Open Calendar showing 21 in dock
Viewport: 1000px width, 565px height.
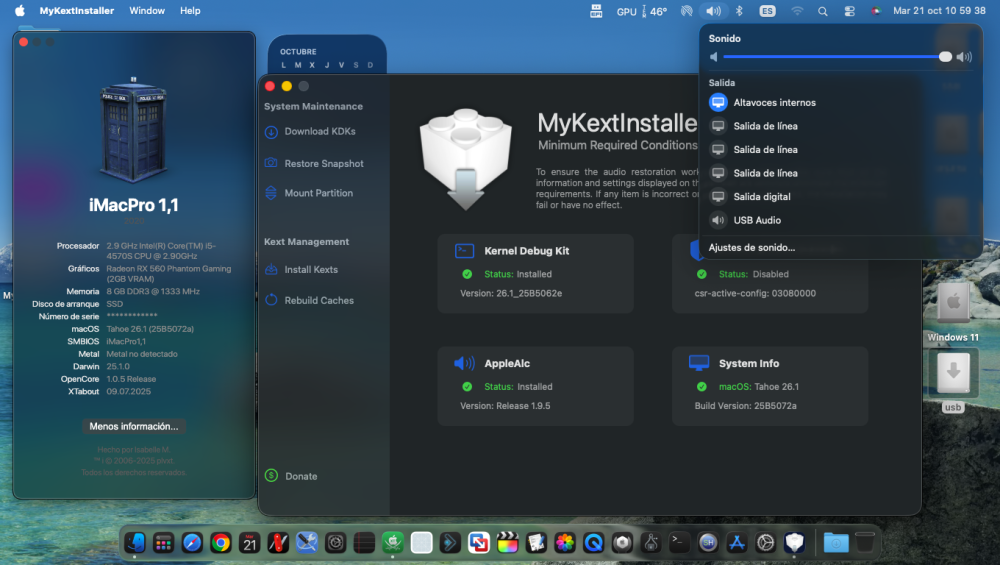tap(249, 543)
